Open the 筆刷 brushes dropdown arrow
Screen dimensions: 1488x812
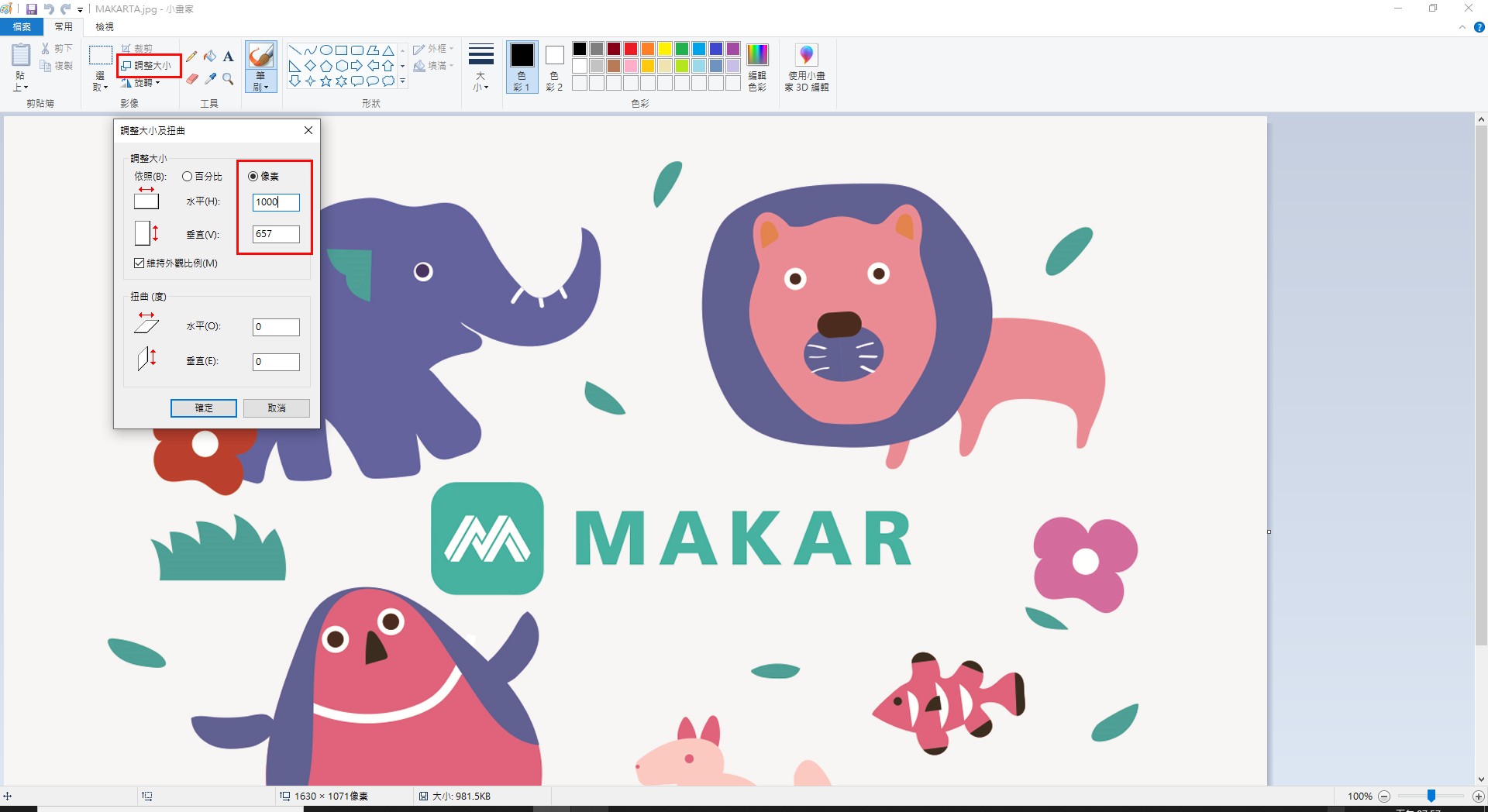pyautogui.click(x=261, y=86)
